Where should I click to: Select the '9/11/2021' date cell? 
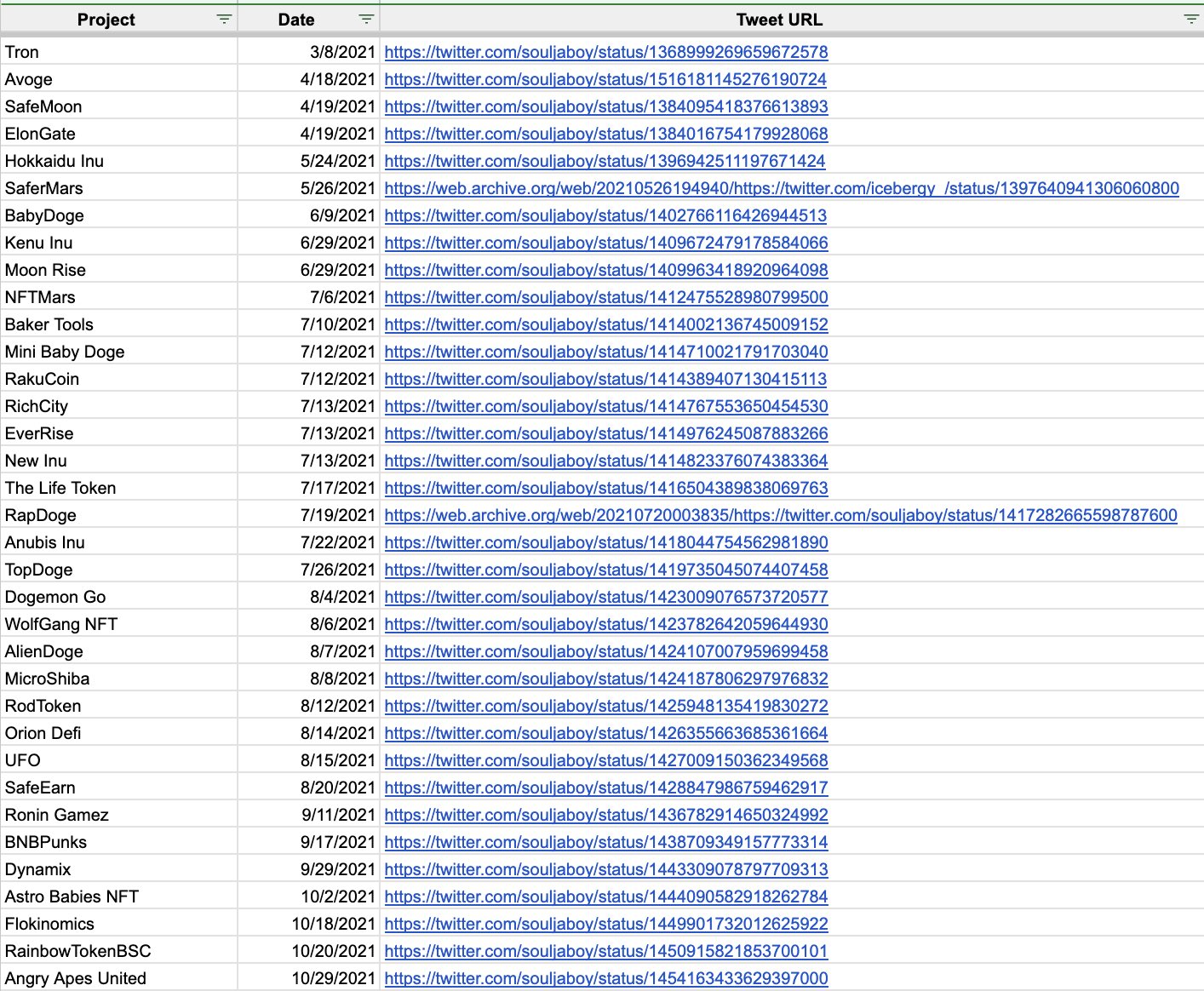(308, 815)
